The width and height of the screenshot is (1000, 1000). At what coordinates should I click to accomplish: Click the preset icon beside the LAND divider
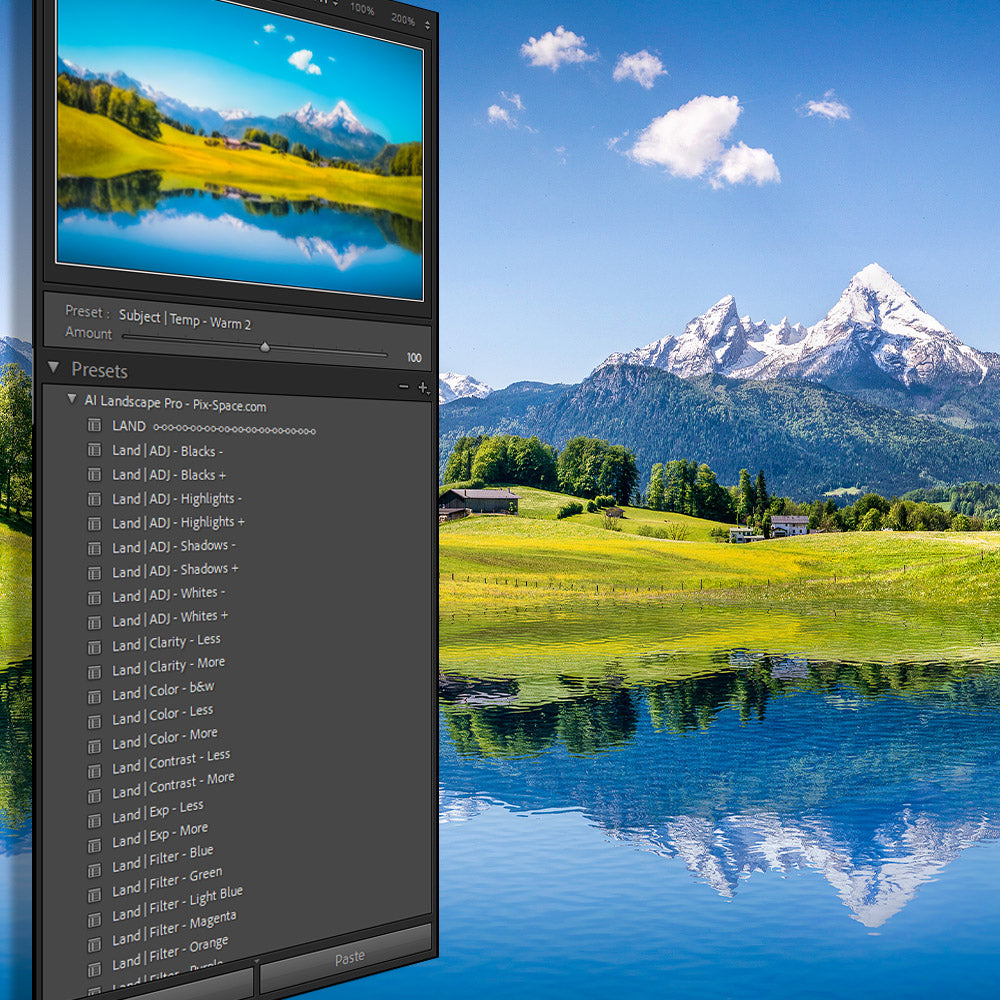tap(94, 425)
